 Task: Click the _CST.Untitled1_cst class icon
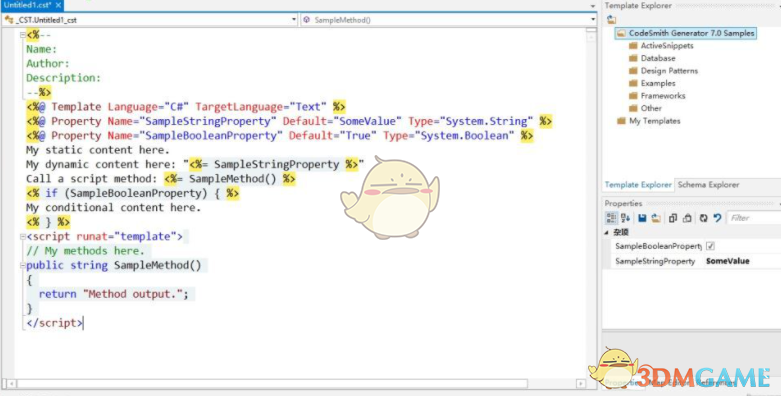pos(8,20)
